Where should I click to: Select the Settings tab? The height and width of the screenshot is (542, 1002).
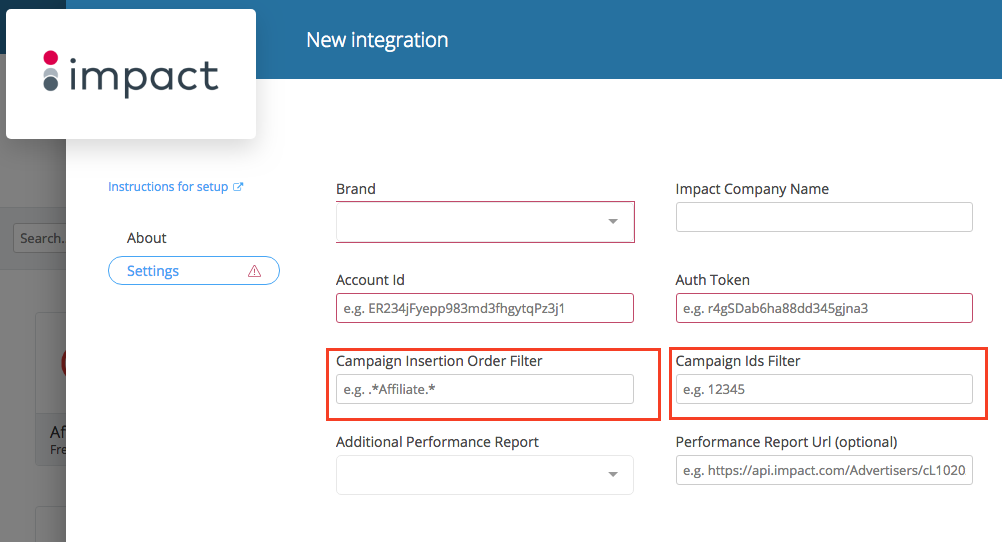pos(153,271)
